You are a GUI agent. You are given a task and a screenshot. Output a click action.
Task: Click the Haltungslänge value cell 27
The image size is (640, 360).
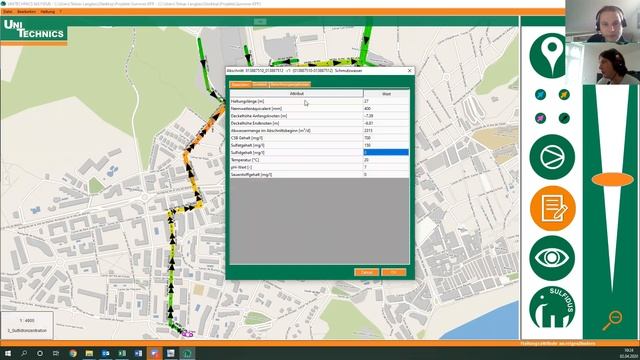386,101
